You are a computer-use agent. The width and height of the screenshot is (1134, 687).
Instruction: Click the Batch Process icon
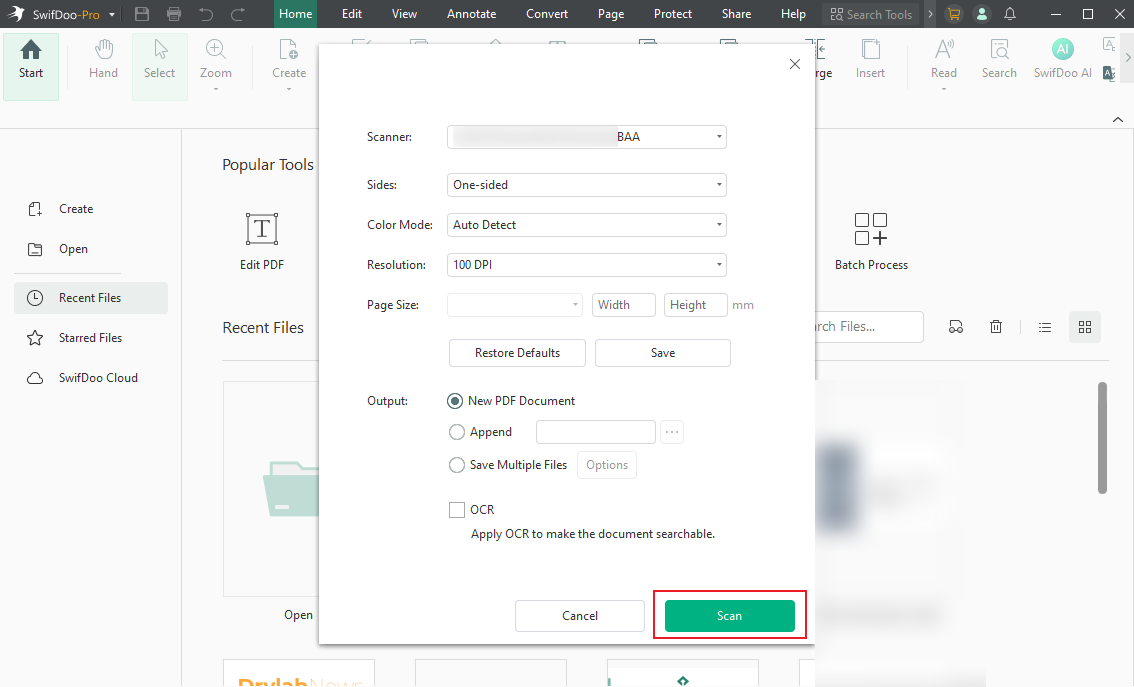870,233
